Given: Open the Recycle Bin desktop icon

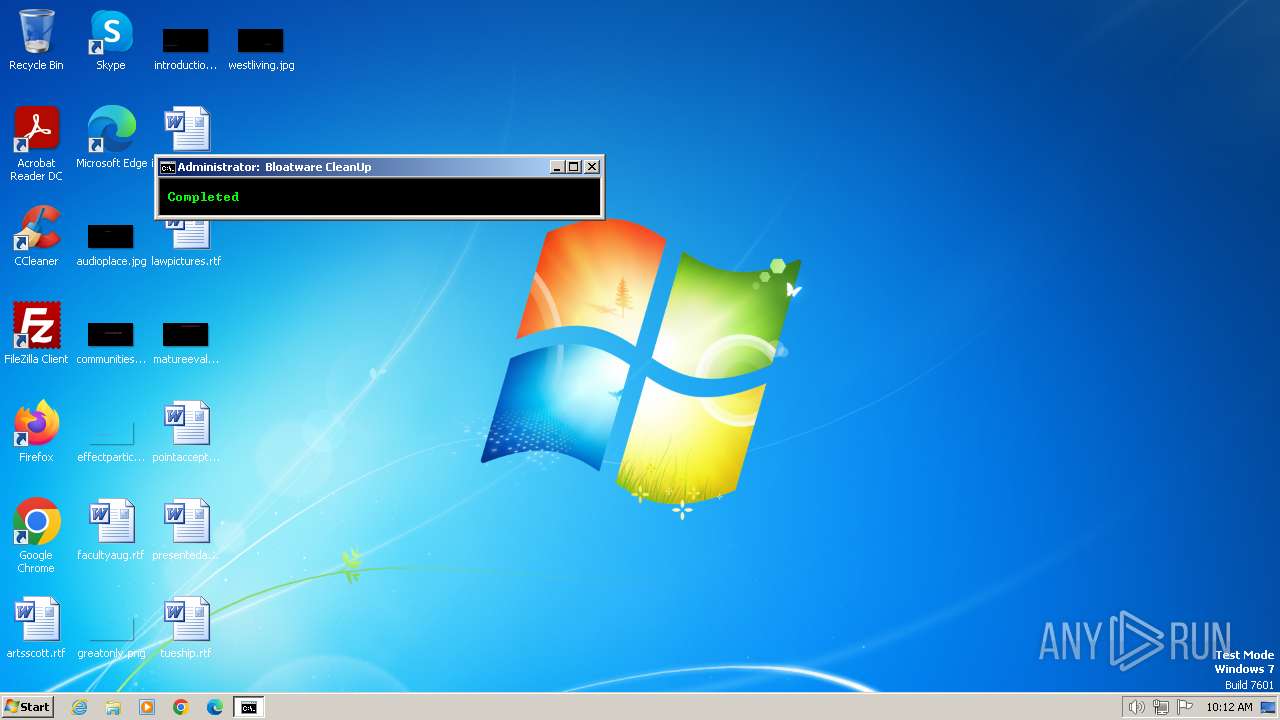Looking at the screenshot, I should point(36,40).
